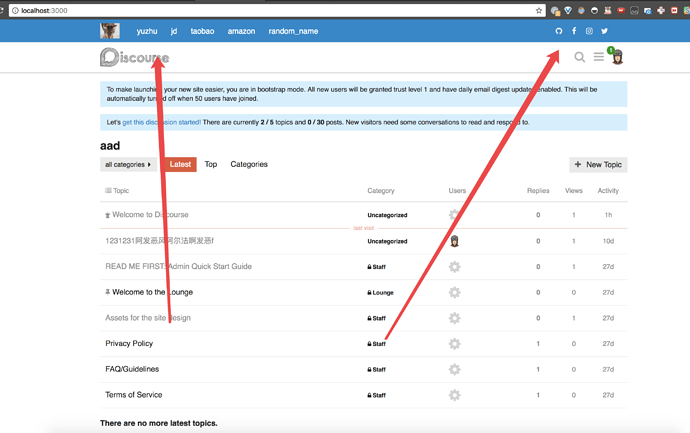Click the Category column header

tap(381, 191)
